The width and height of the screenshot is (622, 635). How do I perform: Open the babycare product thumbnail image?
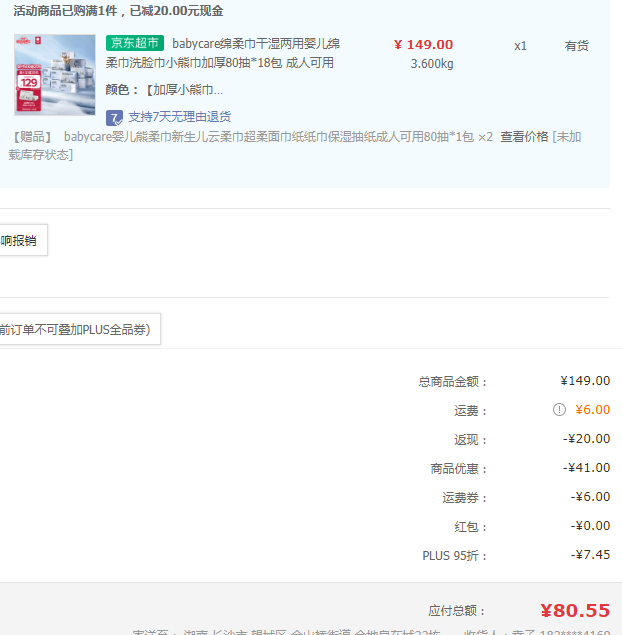point(55,75)
